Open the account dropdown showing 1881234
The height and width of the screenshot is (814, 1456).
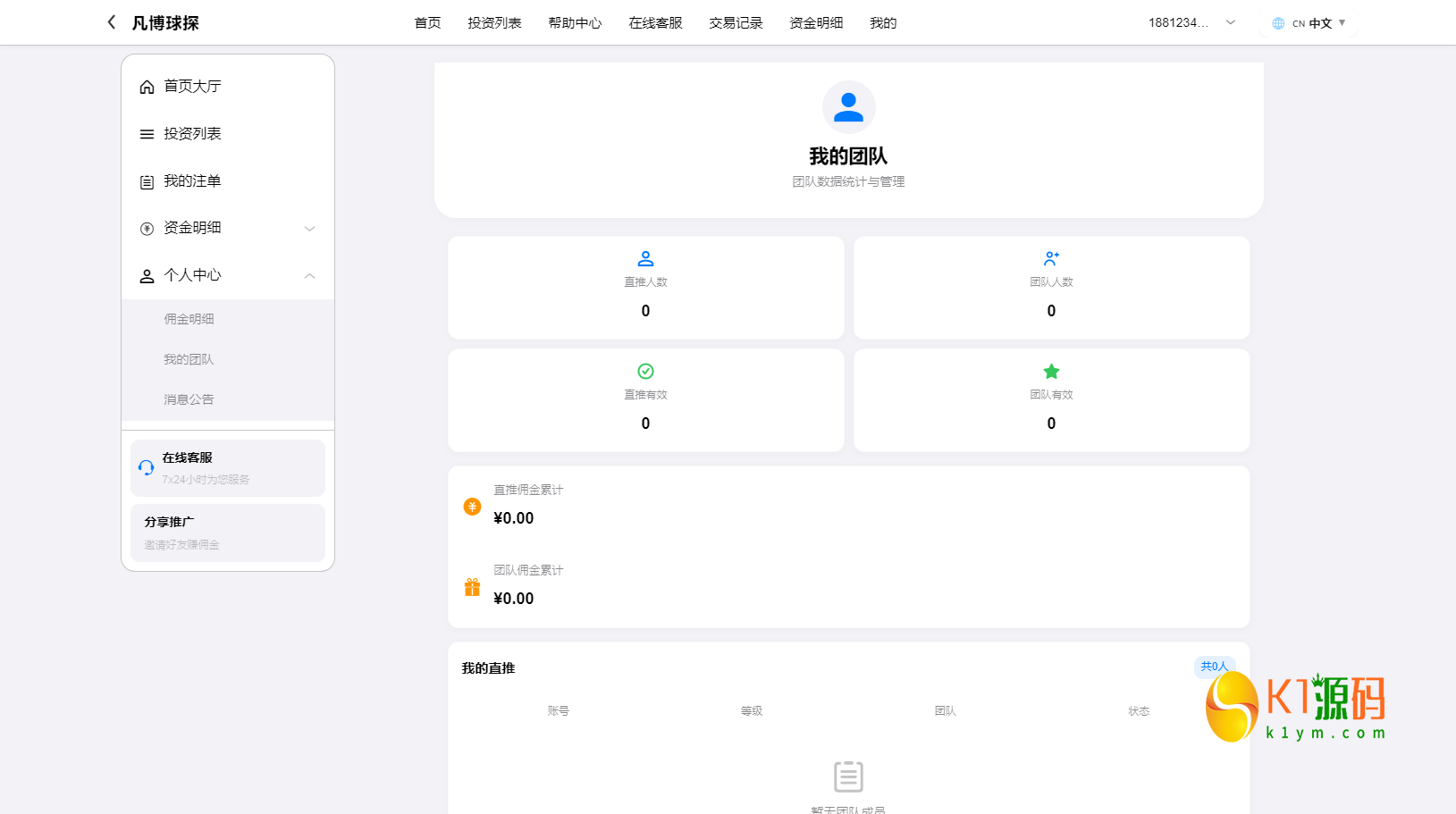[x=1190, y=22]
